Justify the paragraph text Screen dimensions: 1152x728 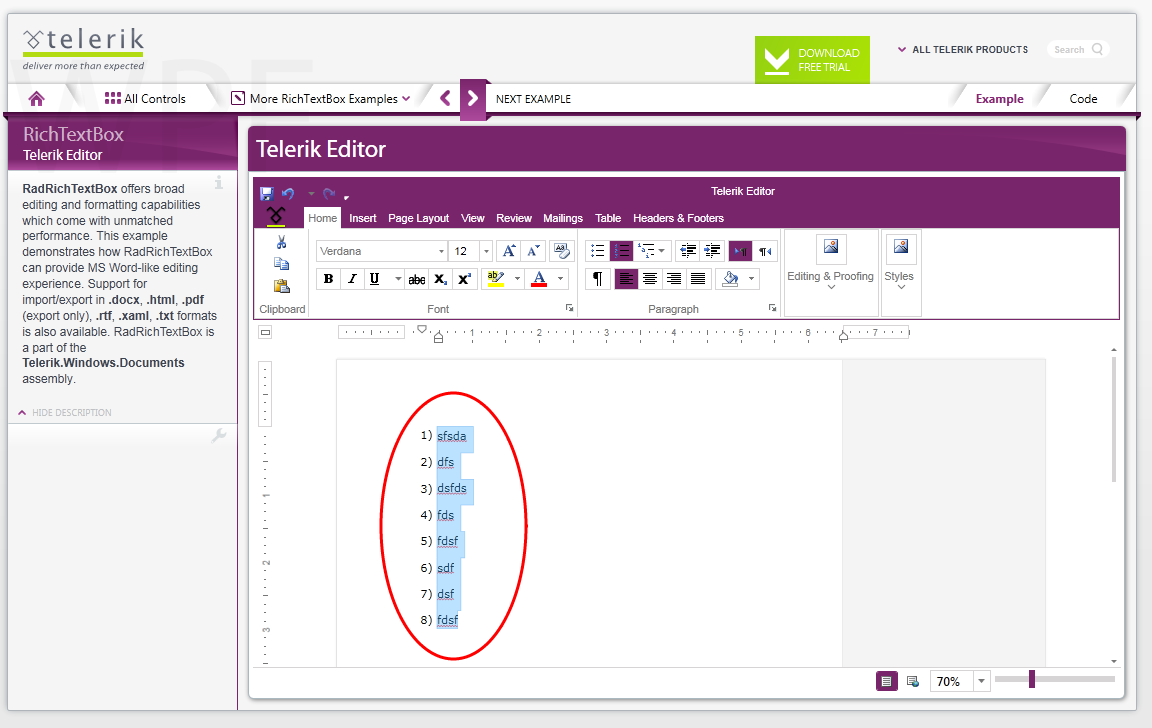[x=698, y=279]
